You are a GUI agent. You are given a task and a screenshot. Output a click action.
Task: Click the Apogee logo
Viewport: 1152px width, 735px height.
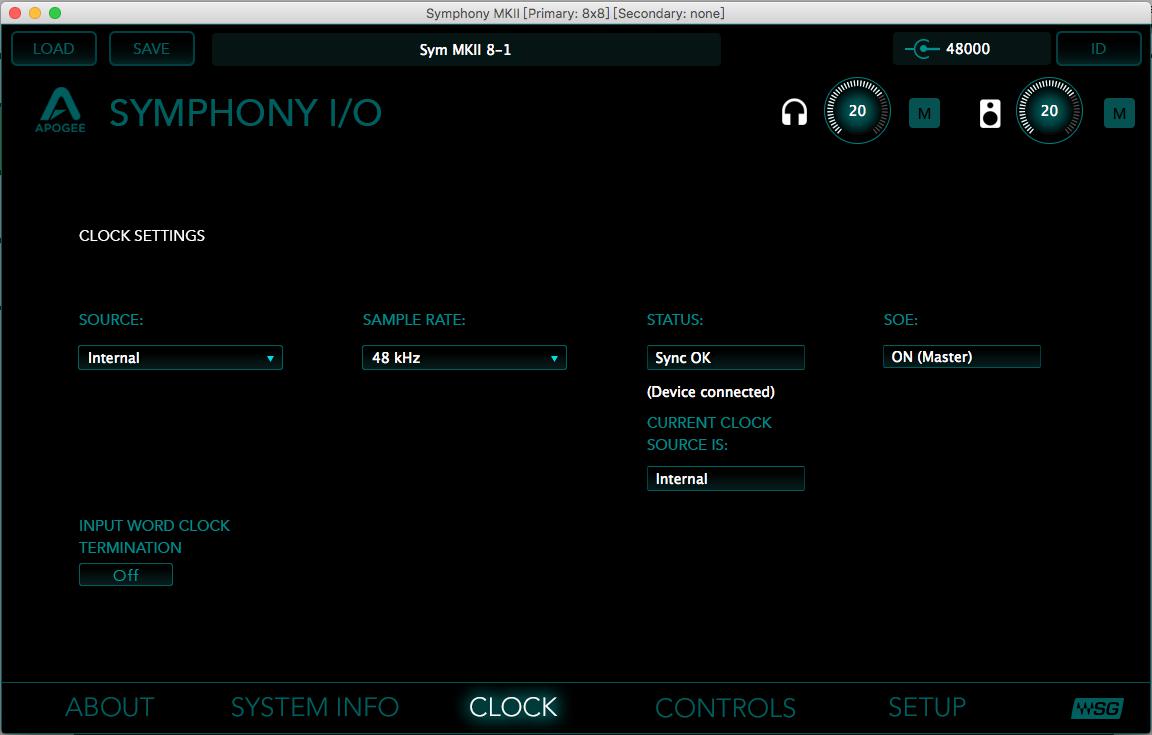[61, 111]
